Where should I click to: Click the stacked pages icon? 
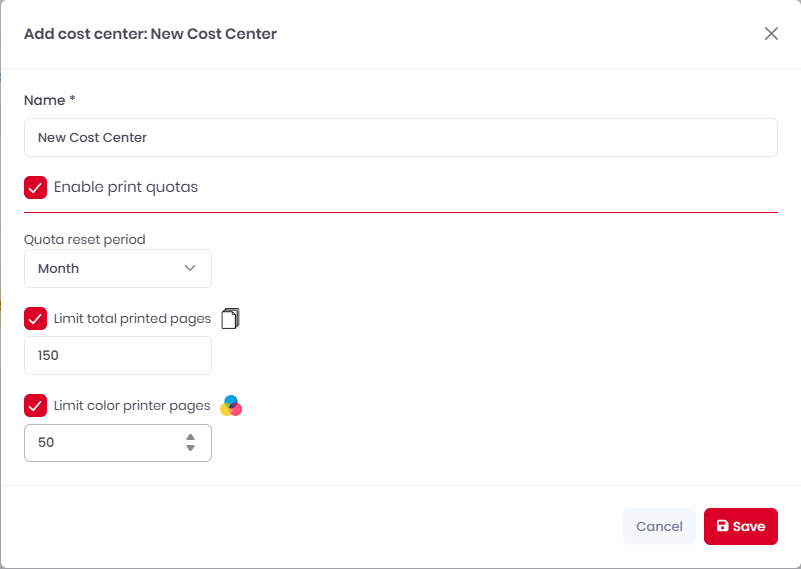[x=230, y=319]
